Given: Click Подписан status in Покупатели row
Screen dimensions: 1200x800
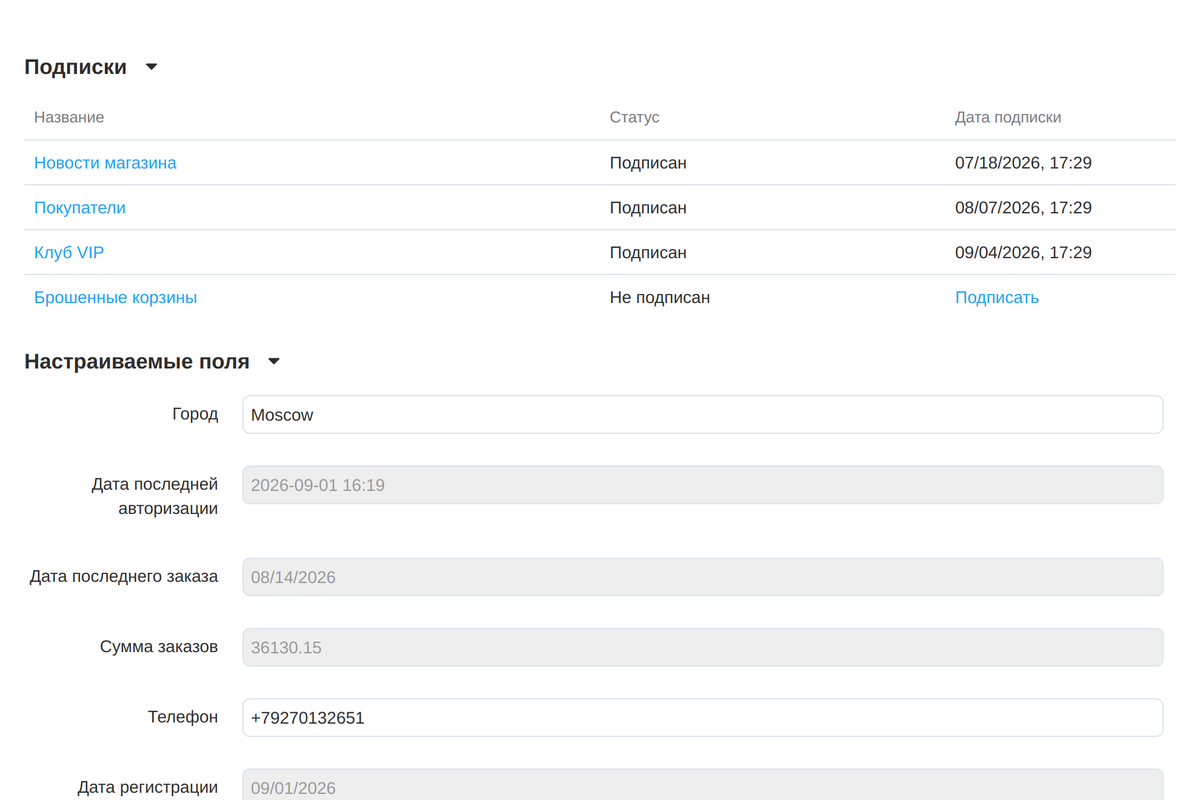Looking at the screenshot, I should point(648,208).
